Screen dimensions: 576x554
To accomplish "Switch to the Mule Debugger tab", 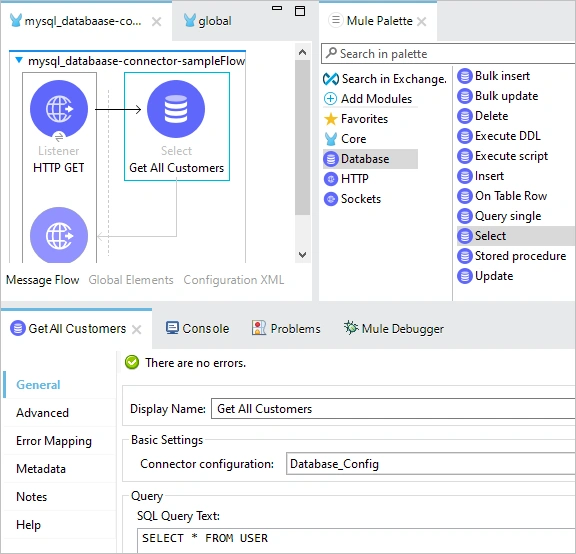I will 393,328.
